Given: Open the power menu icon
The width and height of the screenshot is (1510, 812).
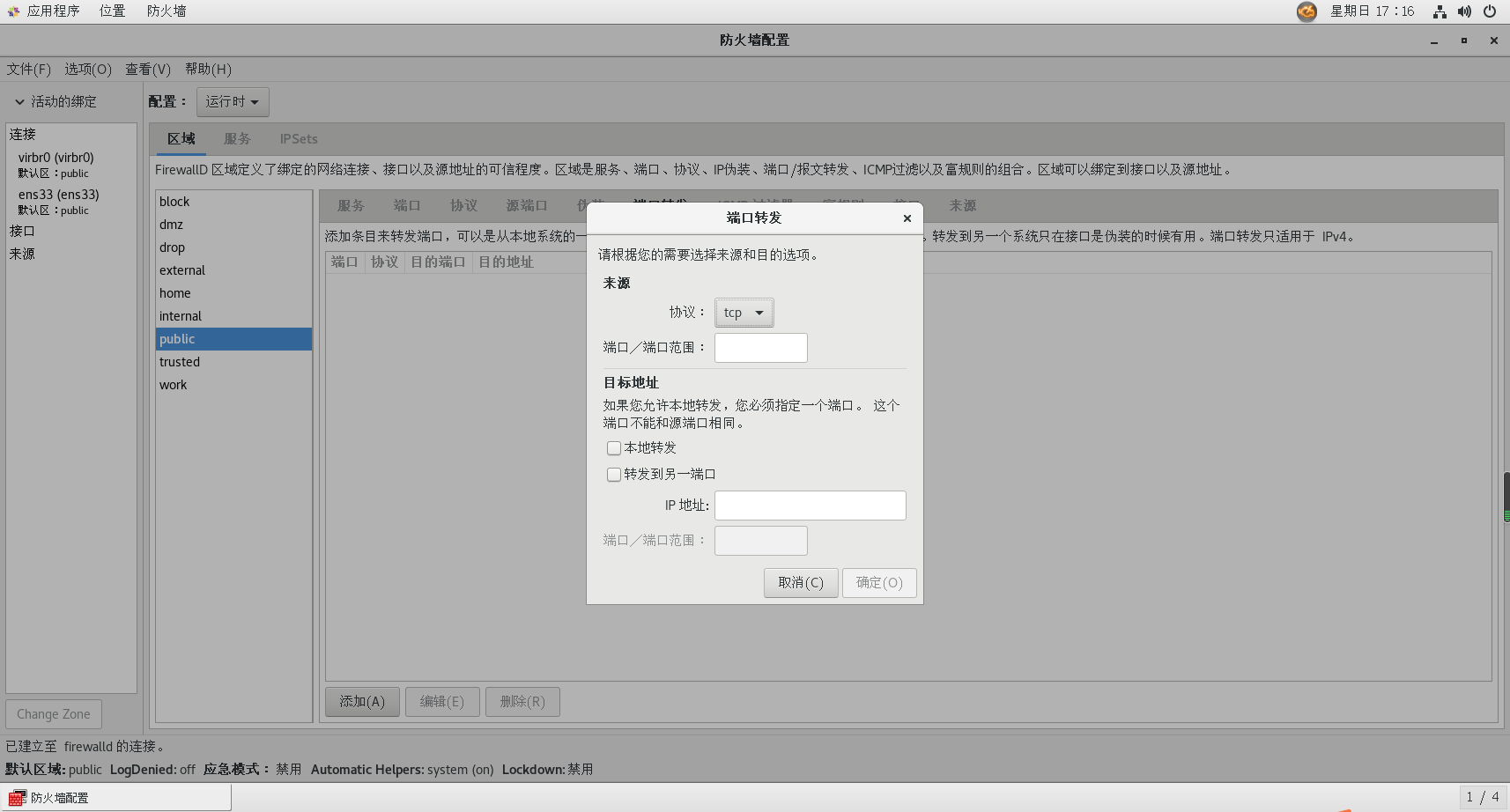Looking at the screenshot, I should [1490, 11].
